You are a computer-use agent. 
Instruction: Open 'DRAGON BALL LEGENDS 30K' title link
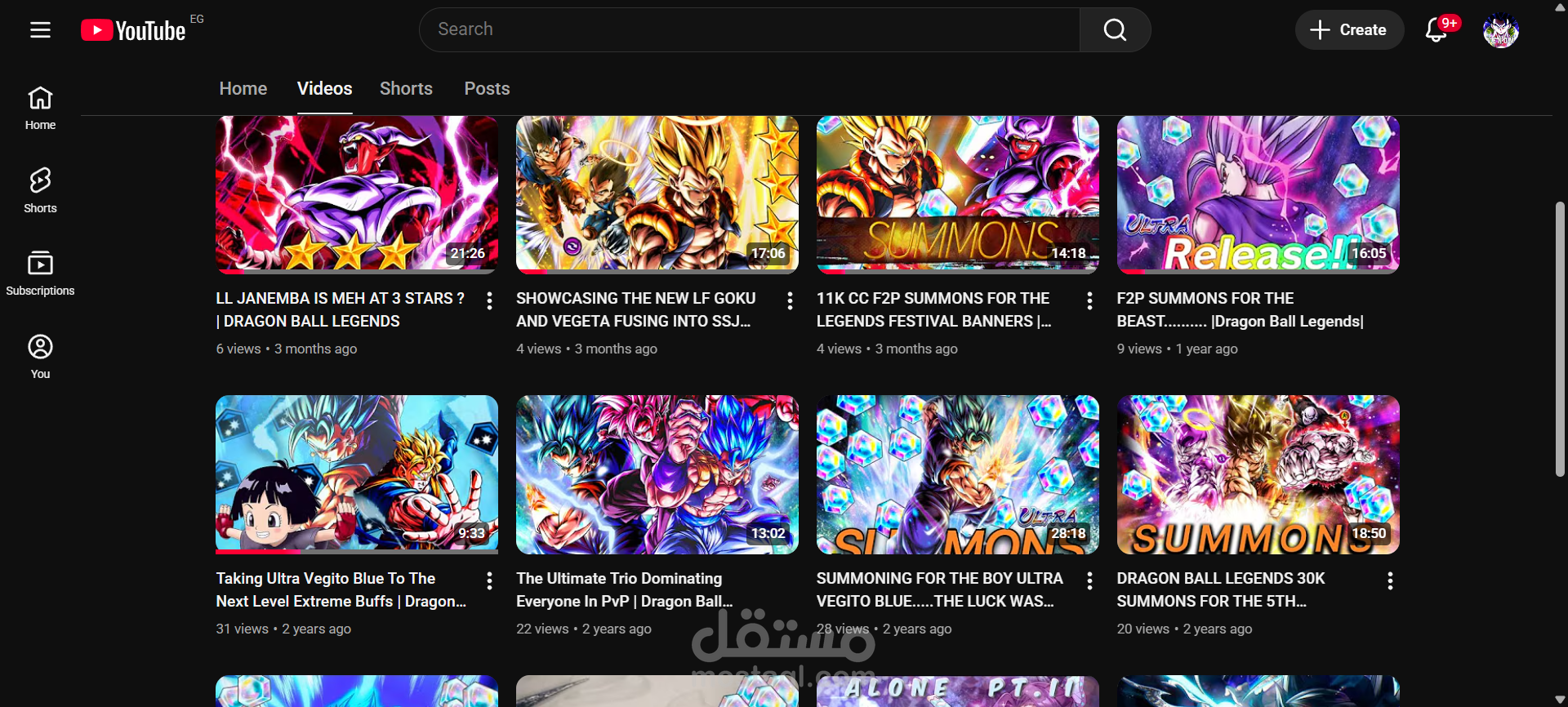(x=1221, y=590)
